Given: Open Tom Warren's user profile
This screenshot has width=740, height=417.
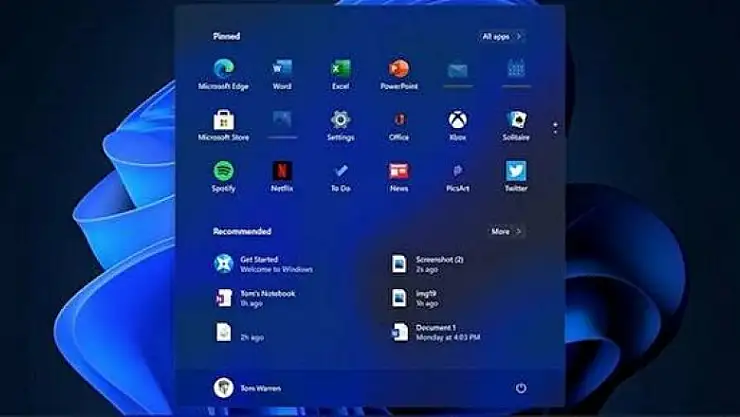Looking at the screenshot, I should click(247, 388).
